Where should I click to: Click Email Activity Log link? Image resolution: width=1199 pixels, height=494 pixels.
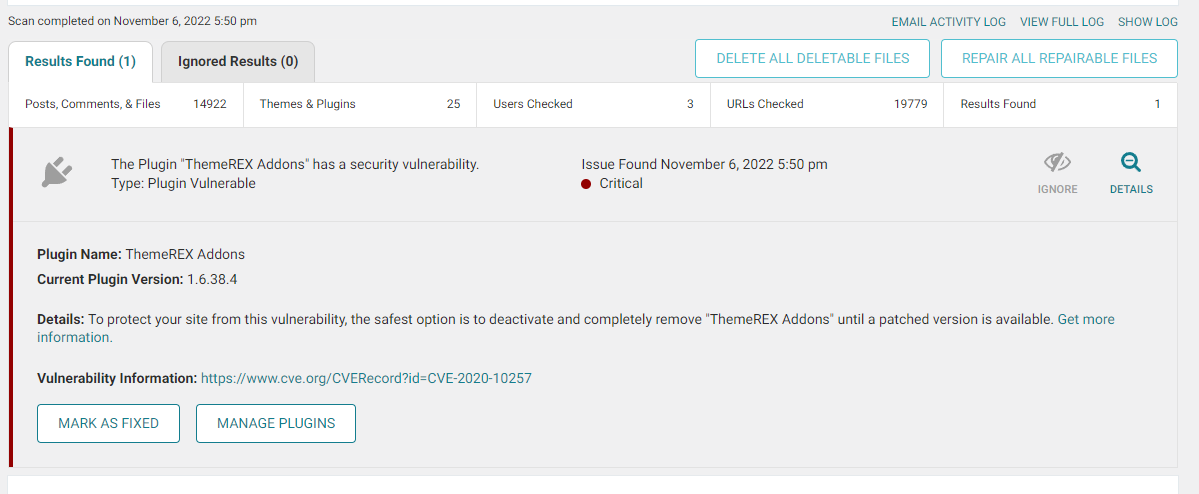point(948,22)
